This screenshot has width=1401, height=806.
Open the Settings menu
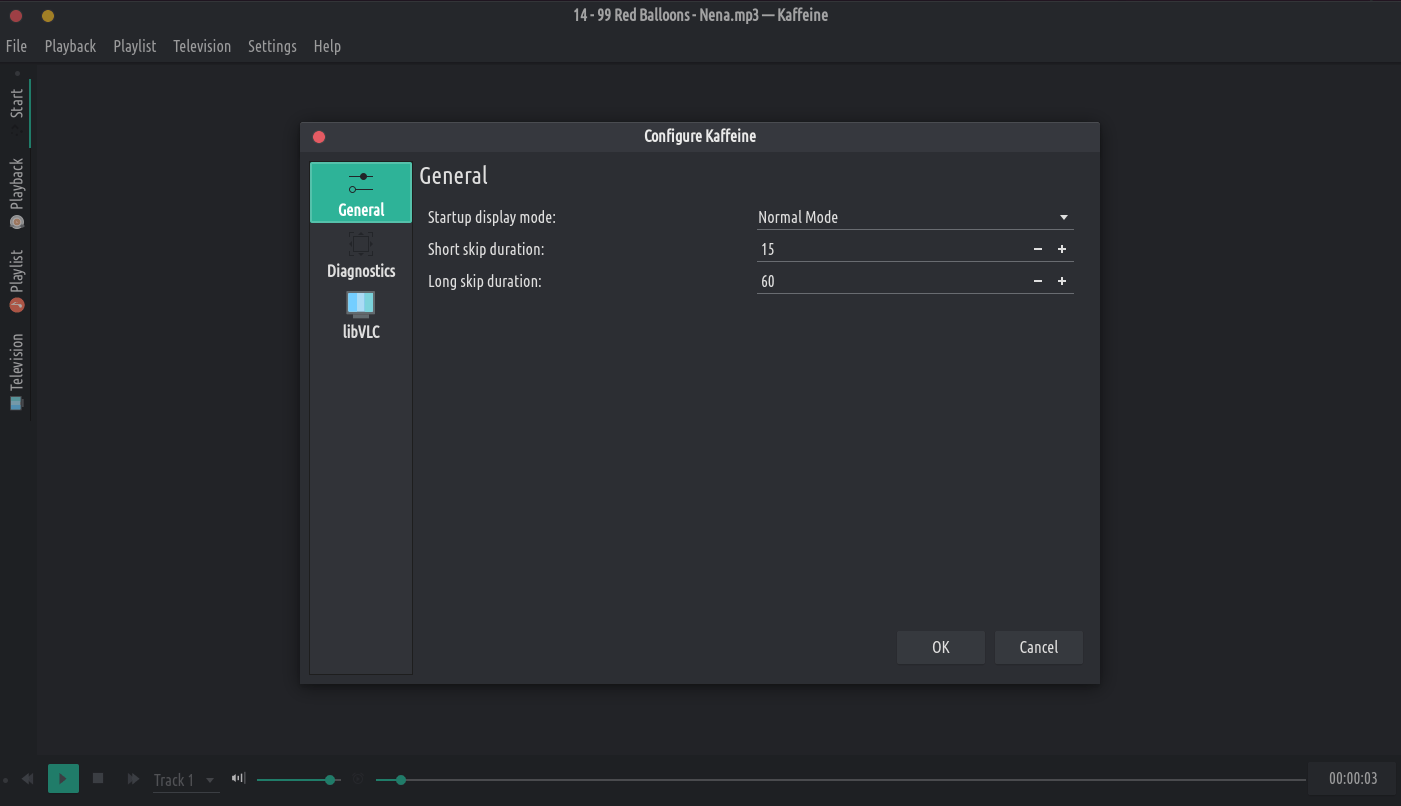tap(272, 46)
